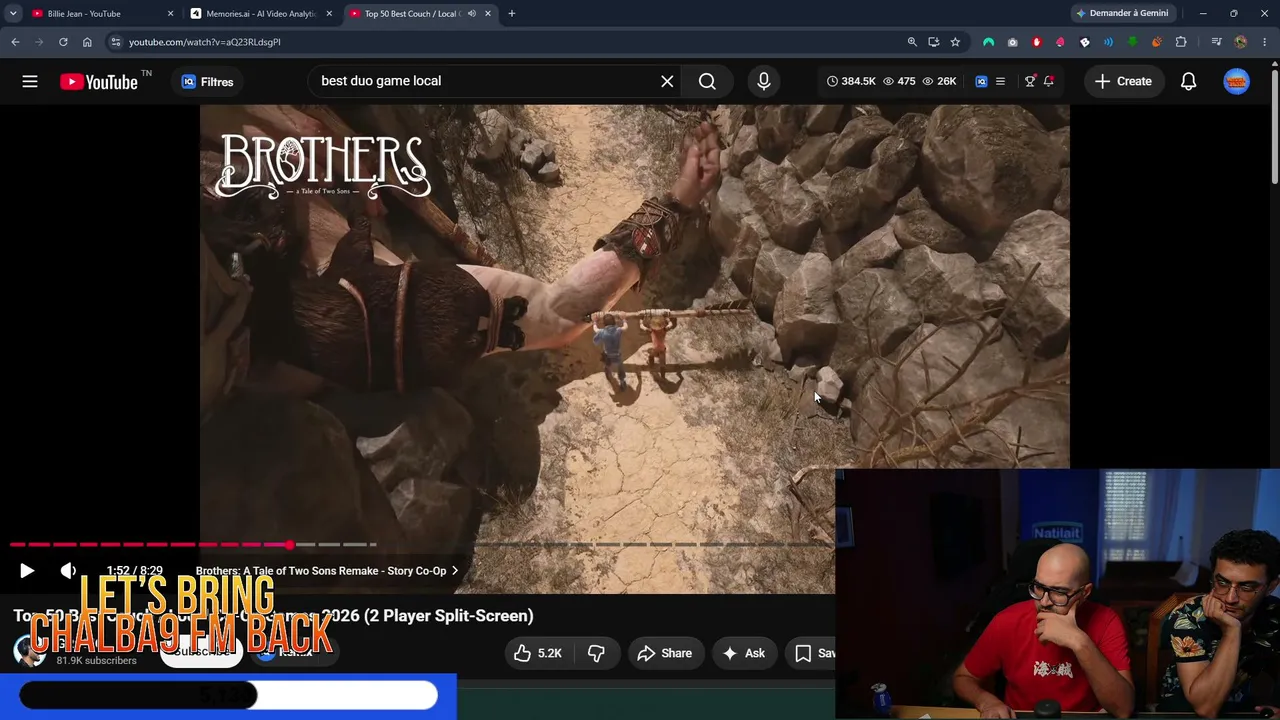
Task: Submit search with the magnifier button
Action: click(707, 81)
